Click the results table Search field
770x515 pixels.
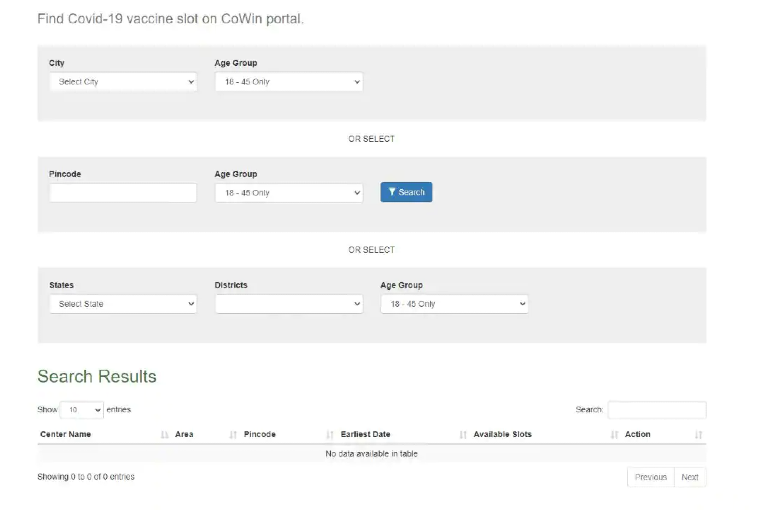point(657,409)
